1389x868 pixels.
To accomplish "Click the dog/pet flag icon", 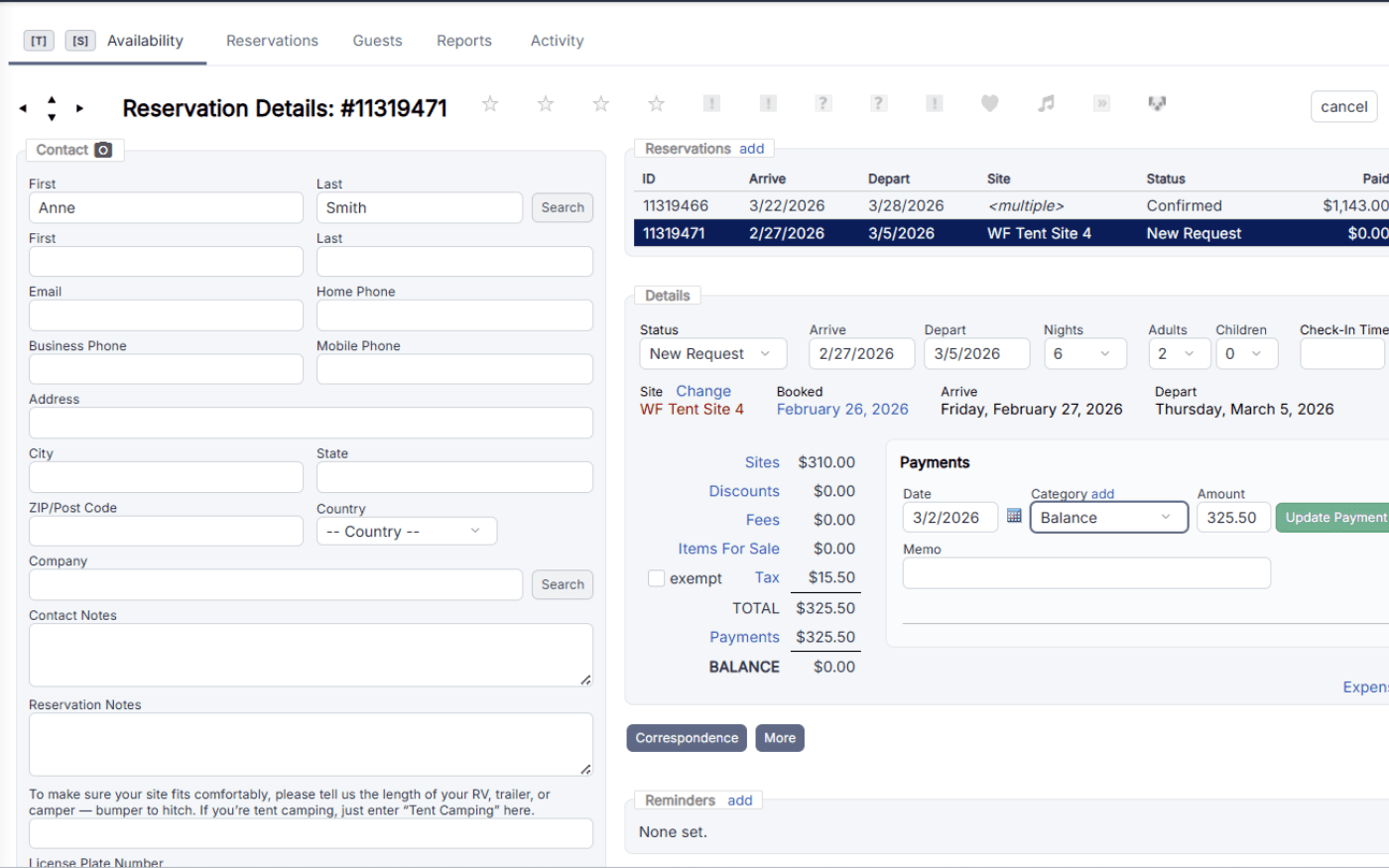I will click(x=1157, y=103).
